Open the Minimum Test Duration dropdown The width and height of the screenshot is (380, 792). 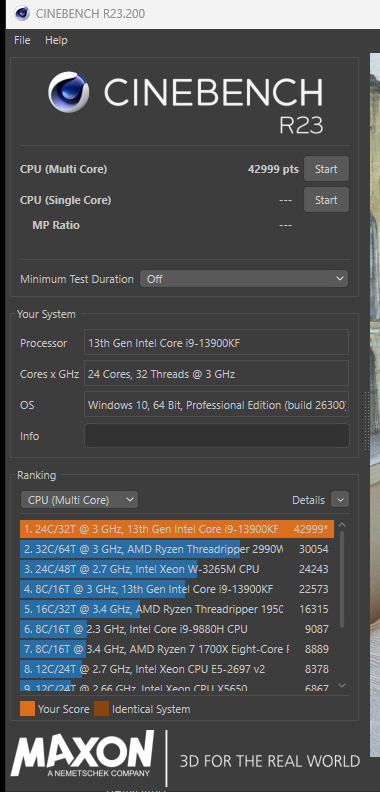click(244, 279)
